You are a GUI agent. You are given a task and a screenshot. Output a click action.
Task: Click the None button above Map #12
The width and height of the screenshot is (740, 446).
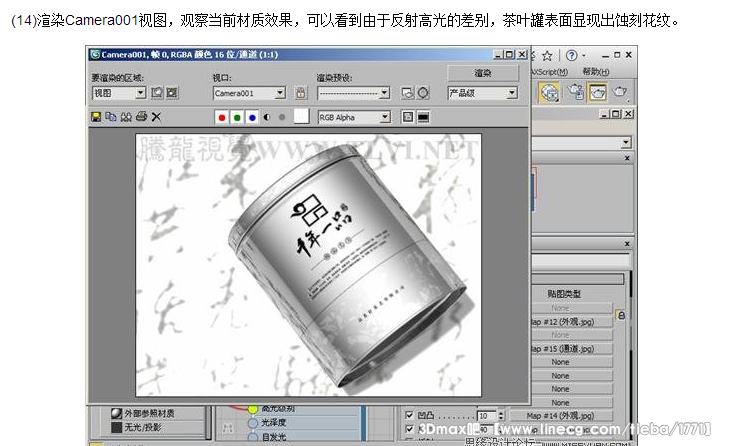pos(572,308)
